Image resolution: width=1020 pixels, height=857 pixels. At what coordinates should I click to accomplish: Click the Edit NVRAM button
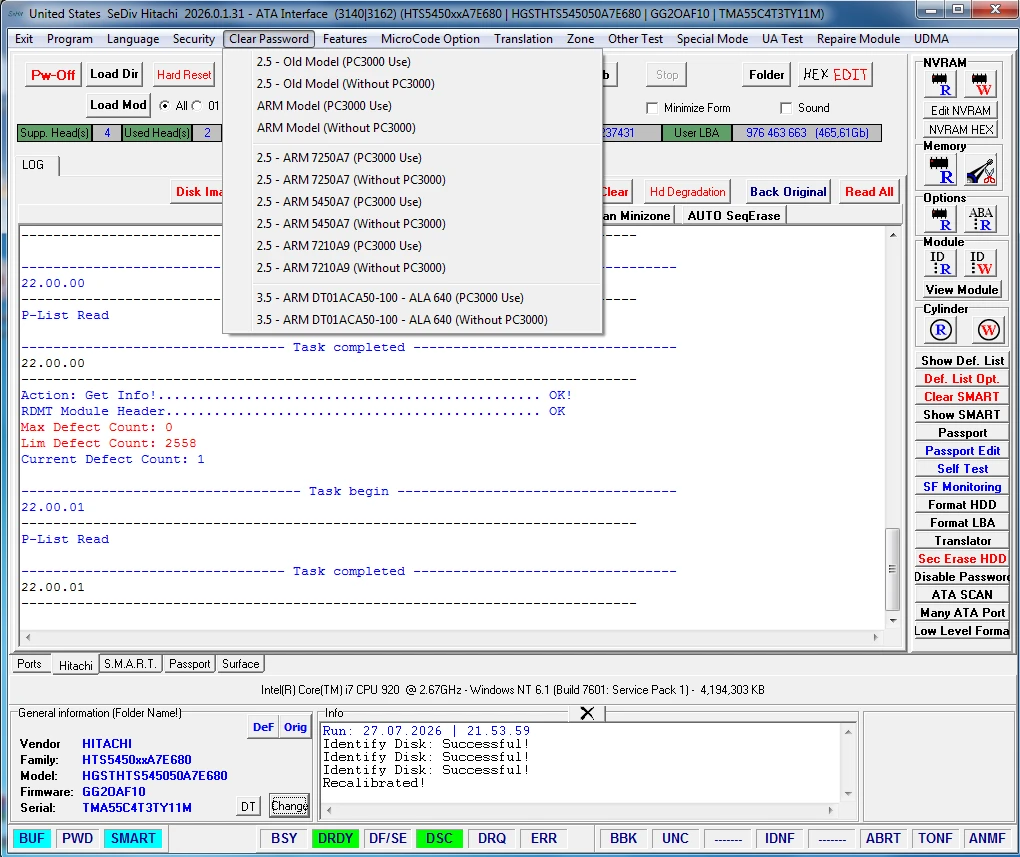pyautogui.click(x=960, y=111)
